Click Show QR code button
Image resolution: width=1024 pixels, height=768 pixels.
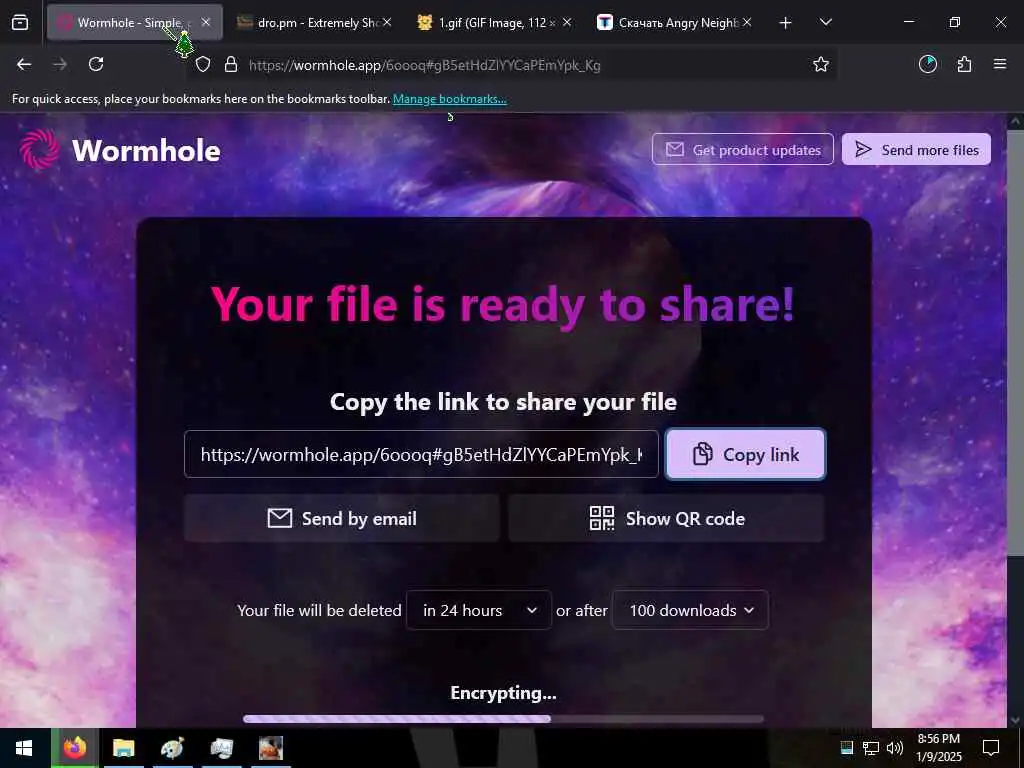[x=666, y=518]
